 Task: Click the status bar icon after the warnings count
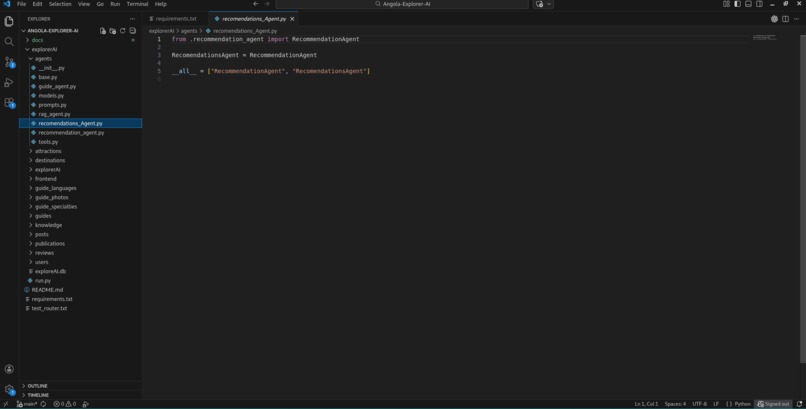click(x=85, y=404)
